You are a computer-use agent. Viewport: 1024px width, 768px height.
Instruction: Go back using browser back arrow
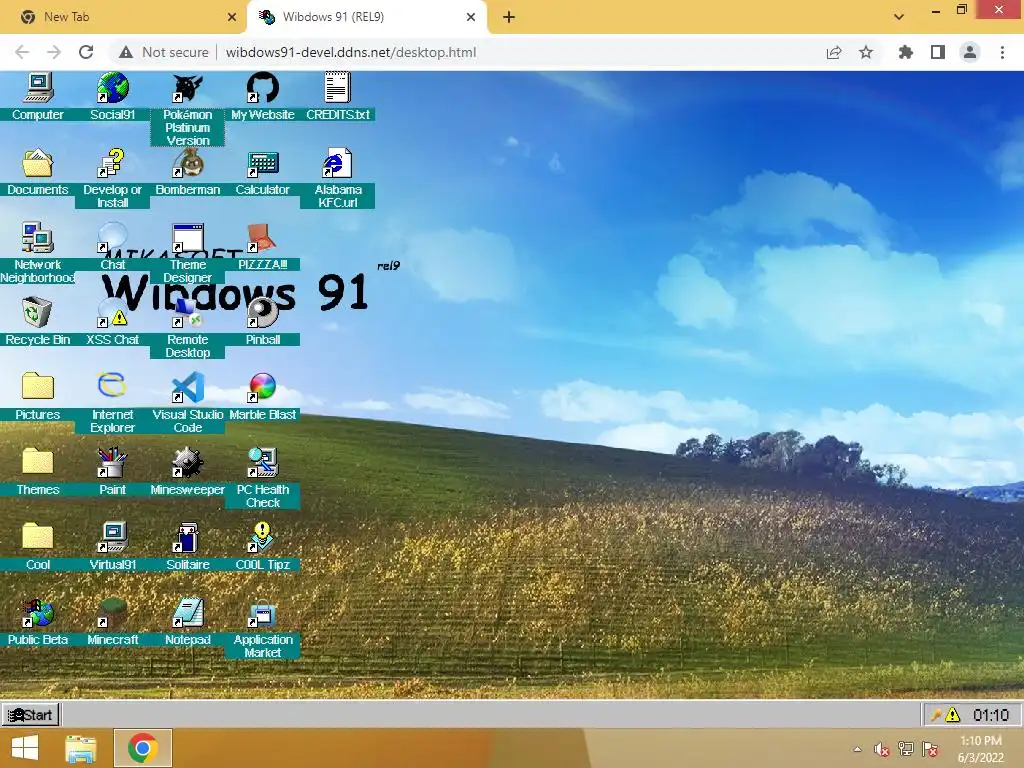pos(22,52)
